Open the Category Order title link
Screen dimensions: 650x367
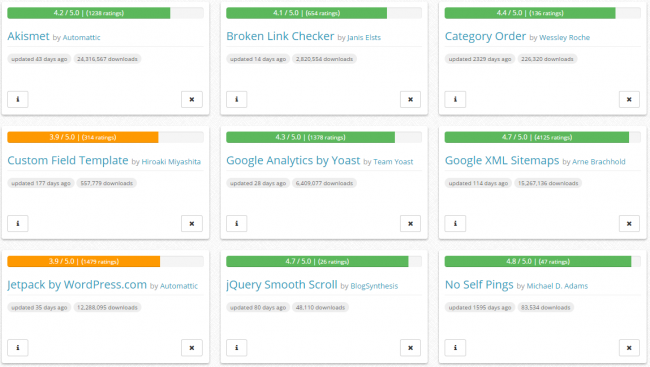(485, 36)
